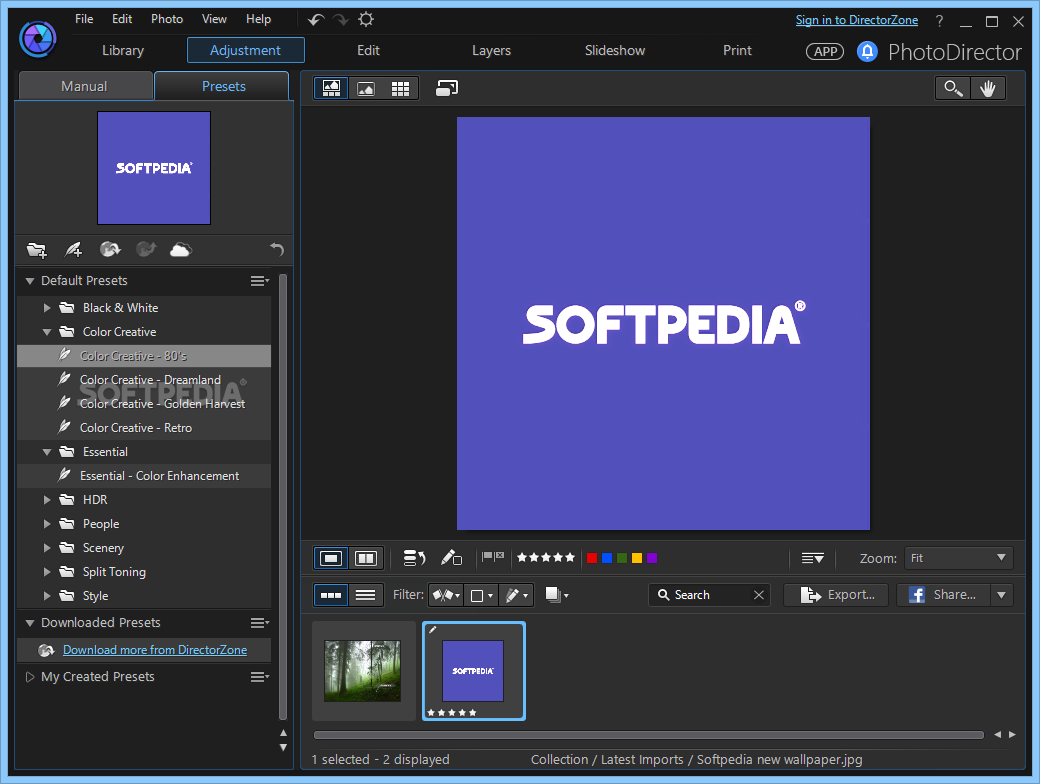Screen dimensions: 1040x784
Task: Expand the My Created Presets section
Action: [x=30, y=677]
